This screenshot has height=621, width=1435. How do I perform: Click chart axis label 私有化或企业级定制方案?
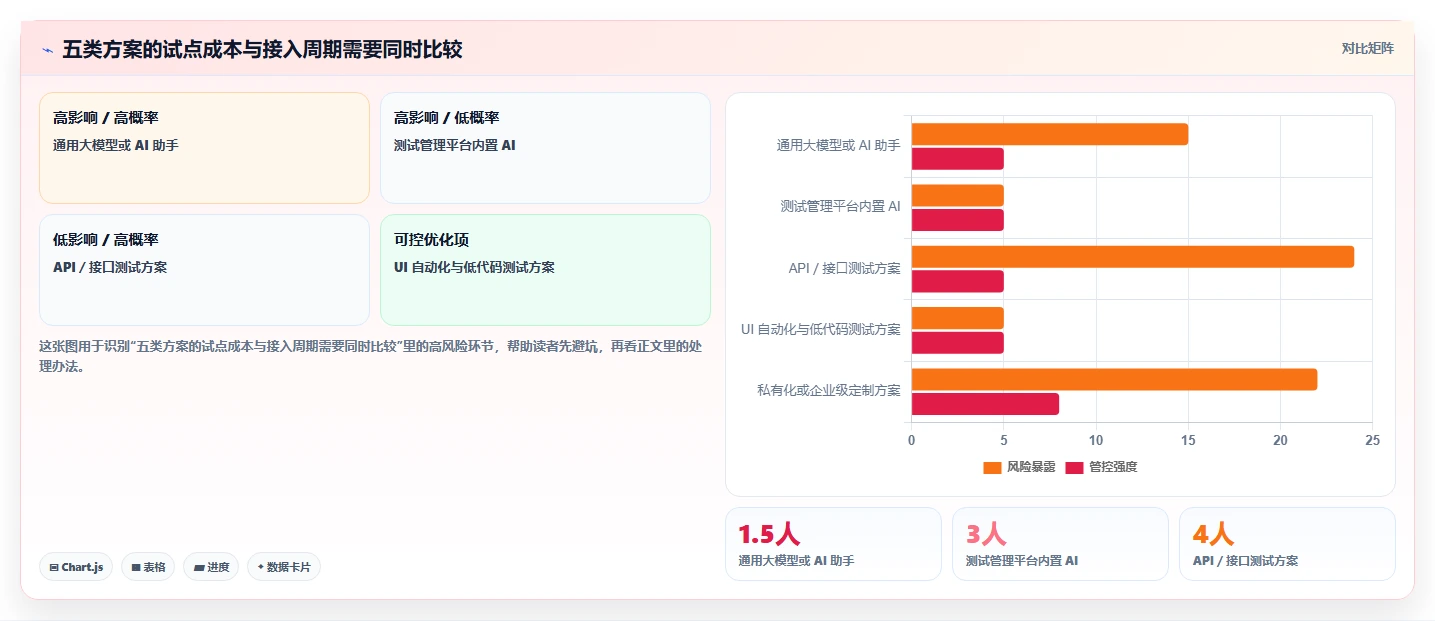click(x=828, y=391)
